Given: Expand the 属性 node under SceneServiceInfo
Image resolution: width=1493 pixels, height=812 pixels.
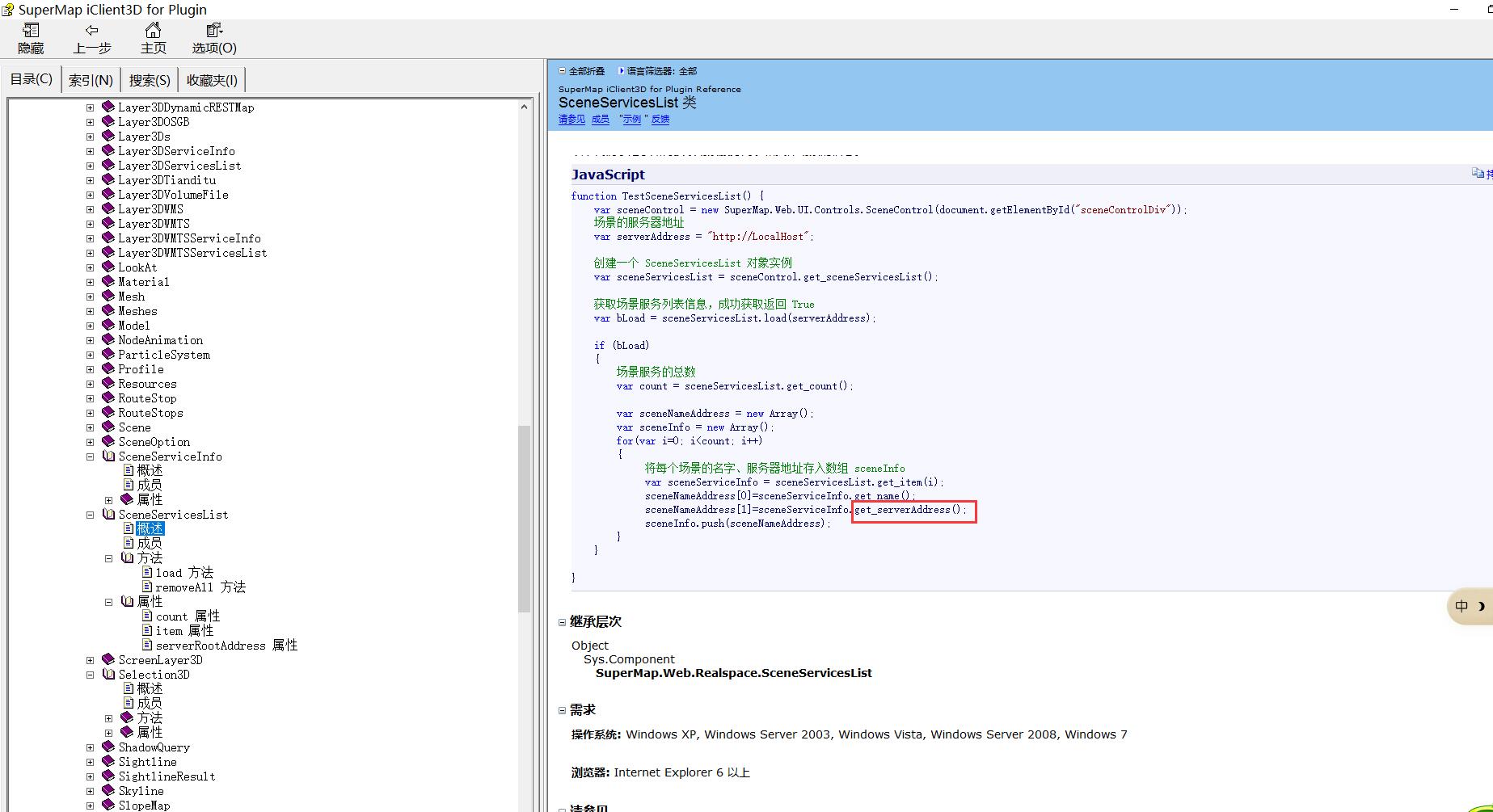Looking at the screenshot, I should coord(108,500).
